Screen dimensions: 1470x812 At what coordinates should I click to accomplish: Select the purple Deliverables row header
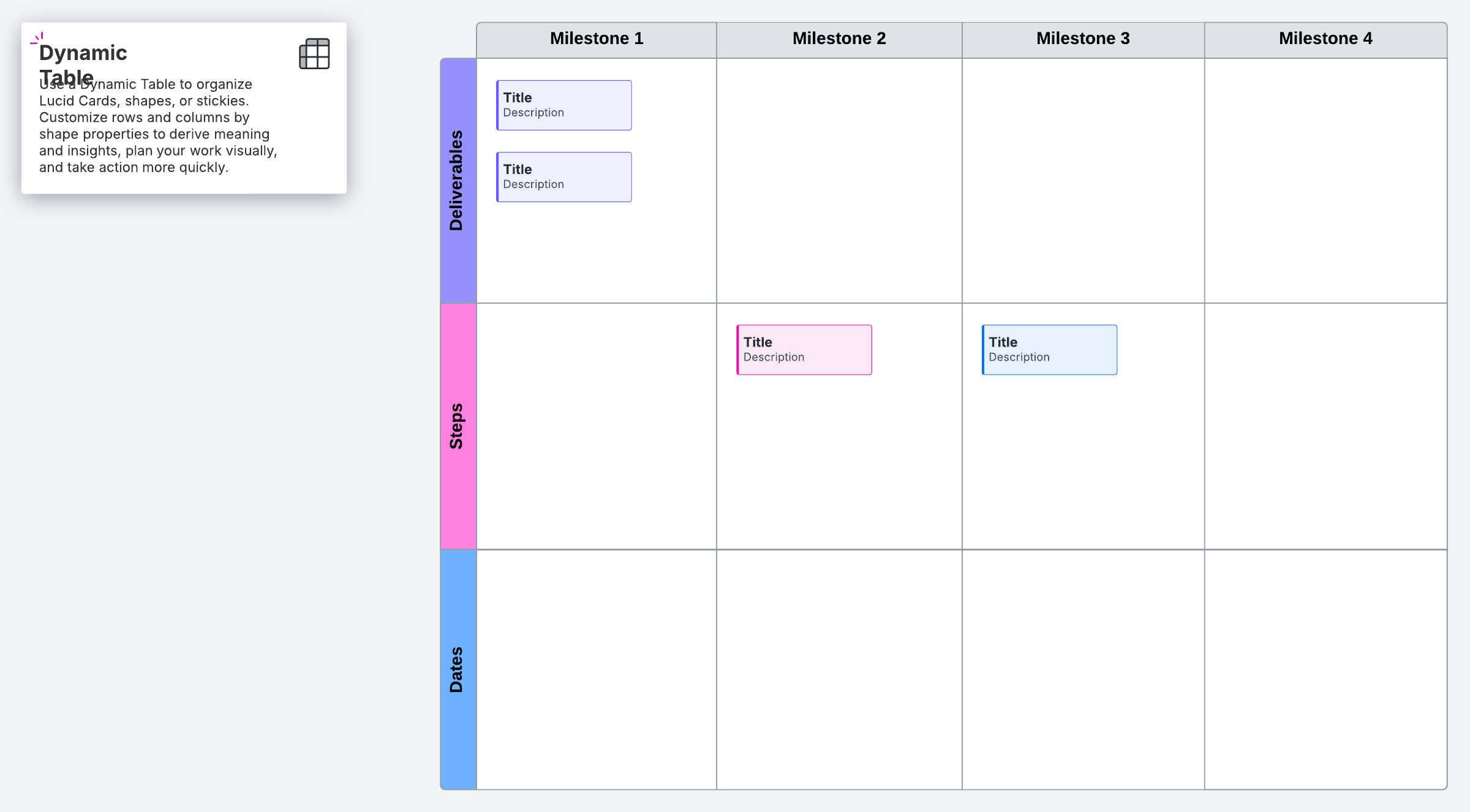[458, 181]
